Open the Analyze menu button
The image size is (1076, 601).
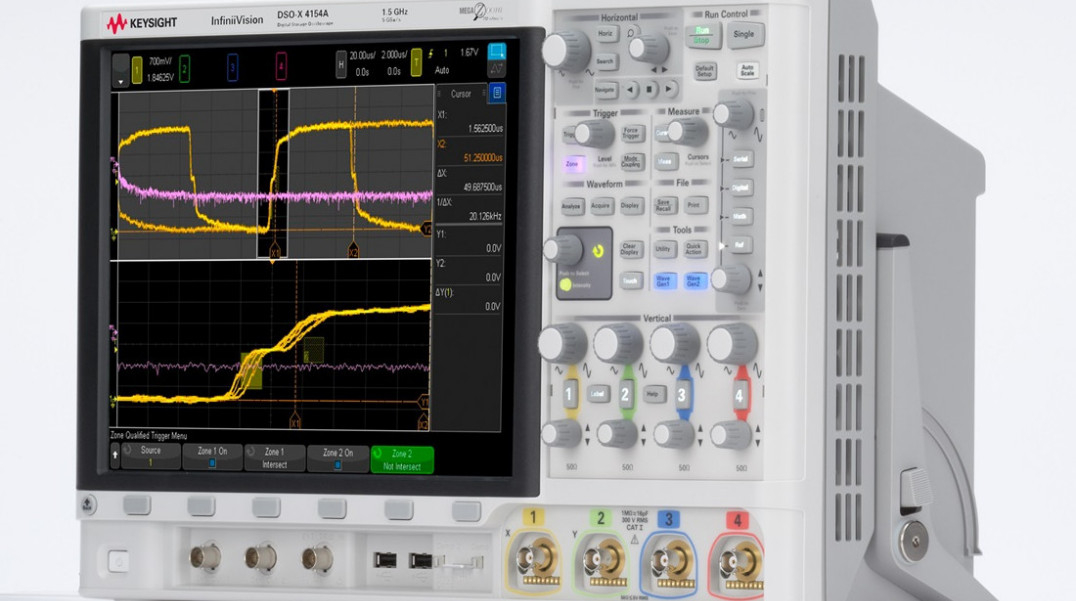571,206
